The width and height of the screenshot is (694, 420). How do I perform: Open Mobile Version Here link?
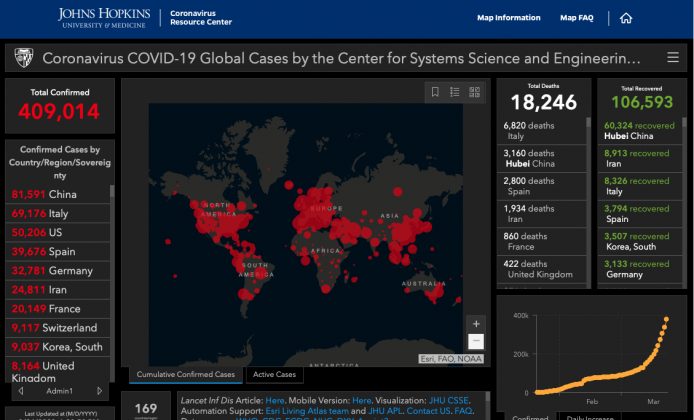[x=362, y=401]
